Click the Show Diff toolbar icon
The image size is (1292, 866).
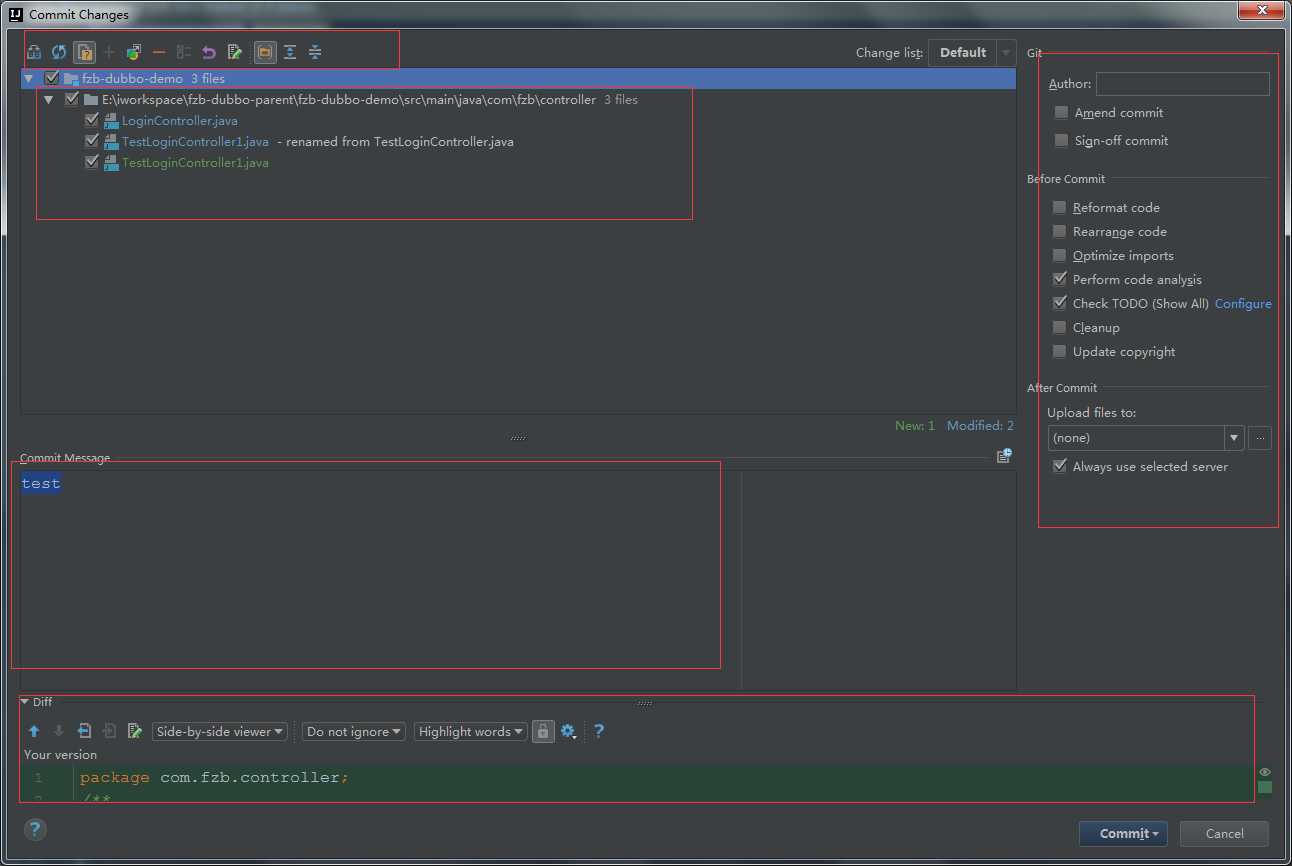(x=34, y=52)
